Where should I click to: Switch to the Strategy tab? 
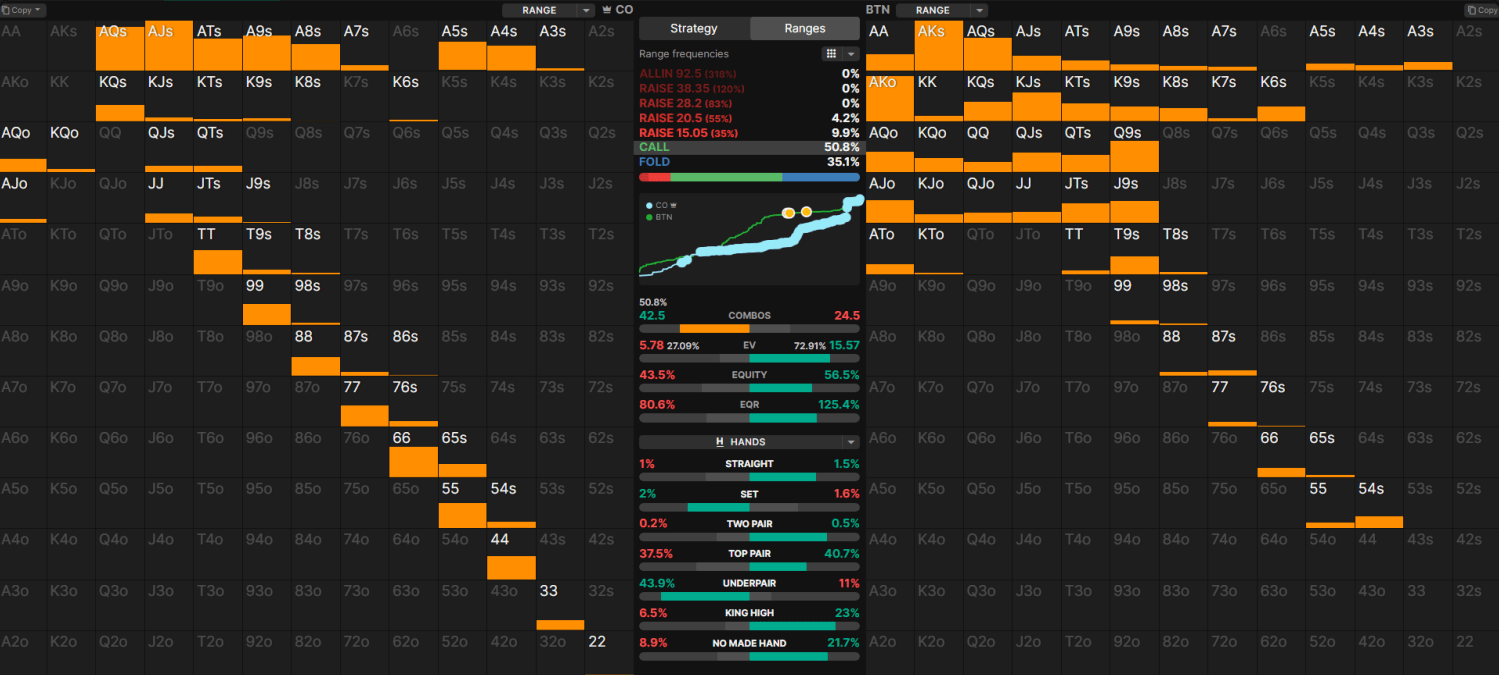click(x=694, y=29)
